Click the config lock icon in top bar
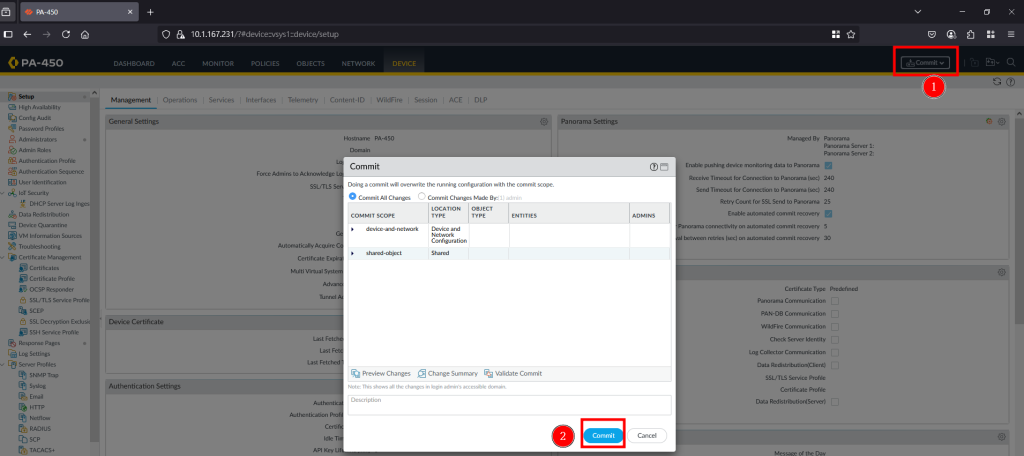The image size is (1024, 456). tap(974, 63)
